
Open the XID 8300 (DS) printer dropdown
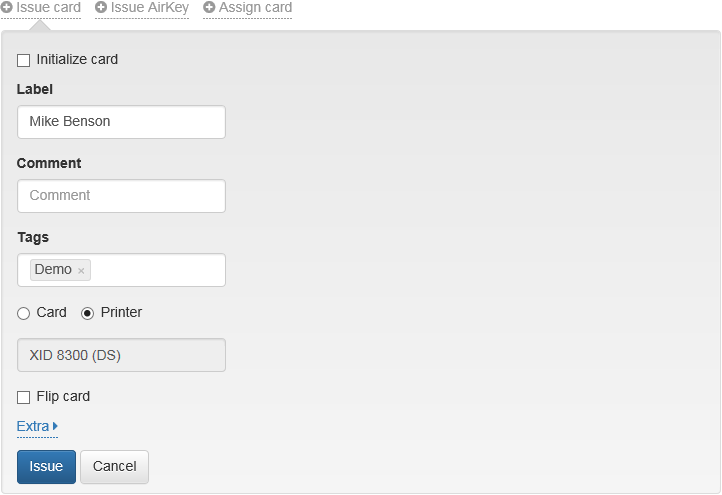(x=122, y=355)
